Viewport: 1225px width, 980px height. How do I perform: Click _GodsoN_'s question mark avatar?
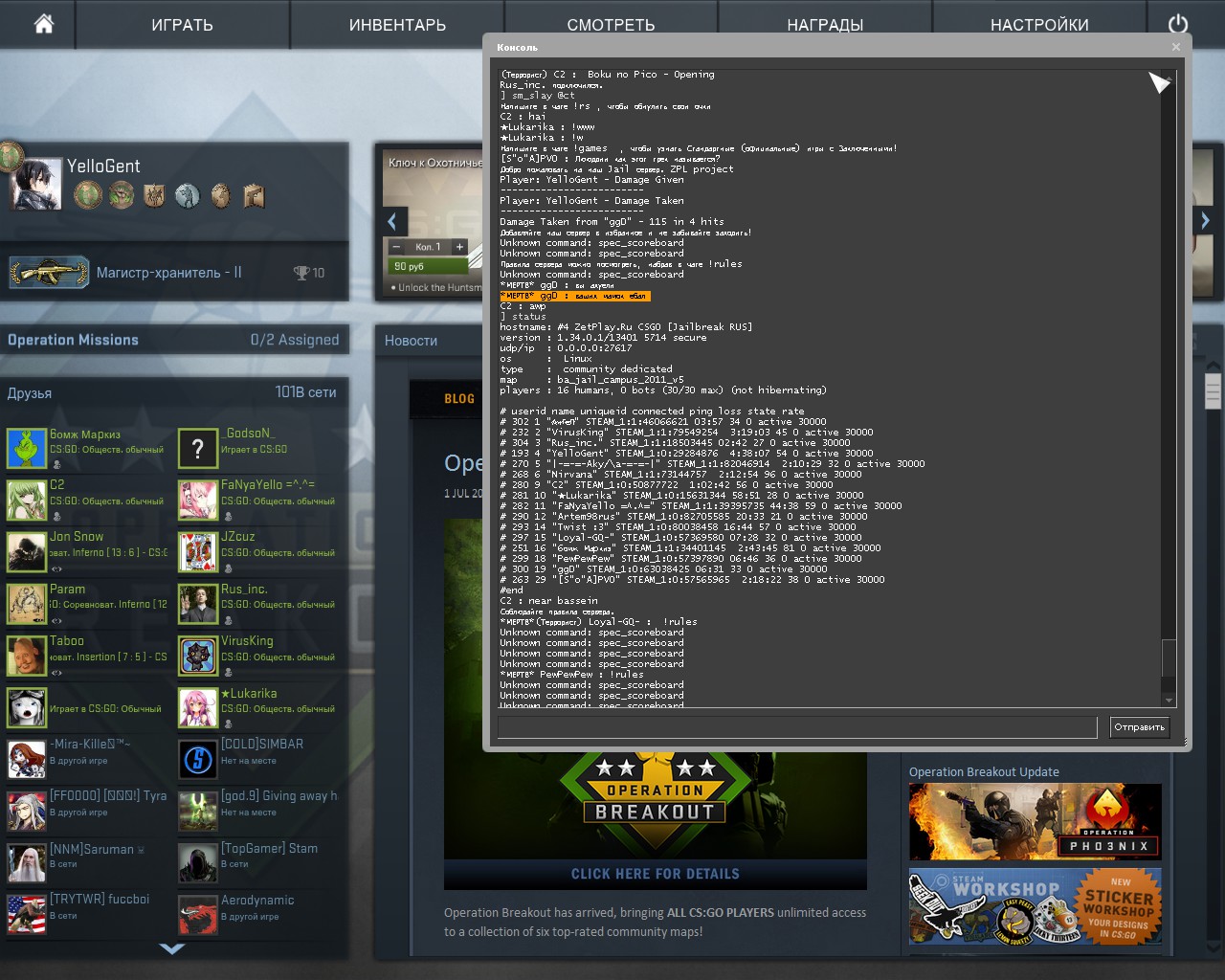[198, 448]
